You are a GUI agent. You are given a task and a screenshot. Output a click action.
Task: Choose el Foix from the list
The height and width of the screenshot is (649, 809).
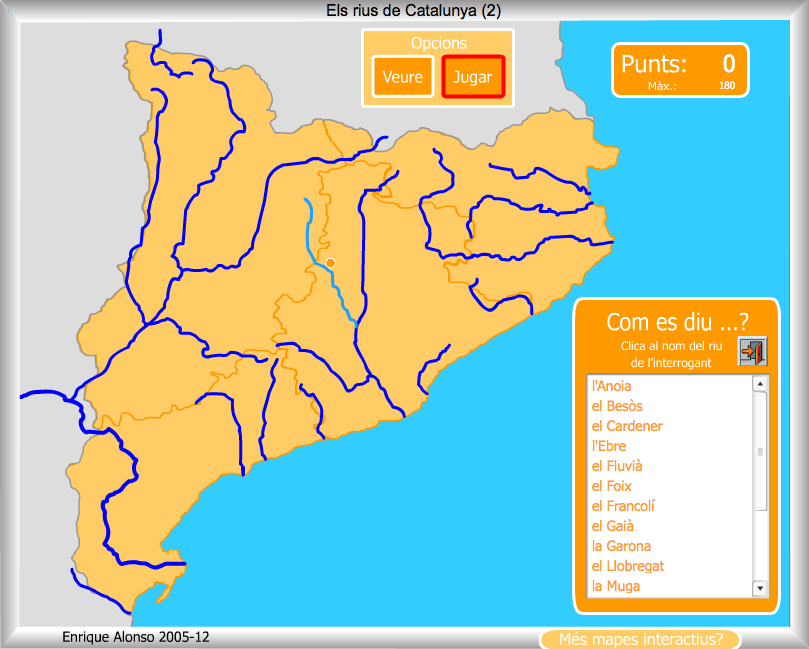pos(612,486)
